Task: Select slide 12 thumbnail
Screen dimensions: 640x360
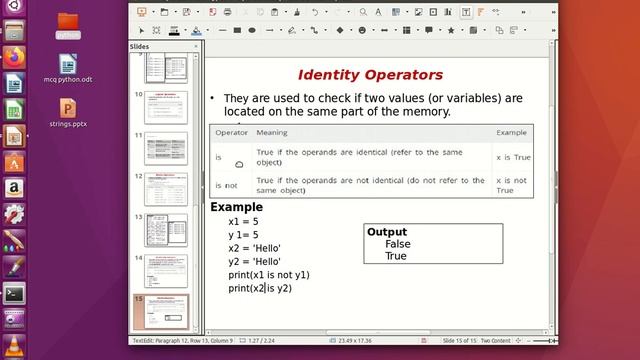Action: tap(166, 189)
